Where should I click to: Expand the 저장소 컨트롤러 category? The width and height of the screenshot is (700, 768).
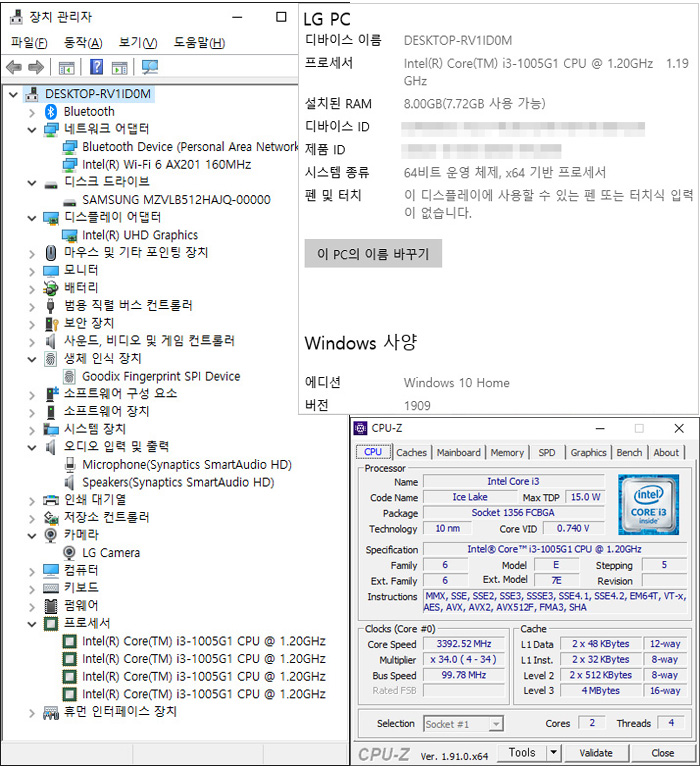(32, 519)
